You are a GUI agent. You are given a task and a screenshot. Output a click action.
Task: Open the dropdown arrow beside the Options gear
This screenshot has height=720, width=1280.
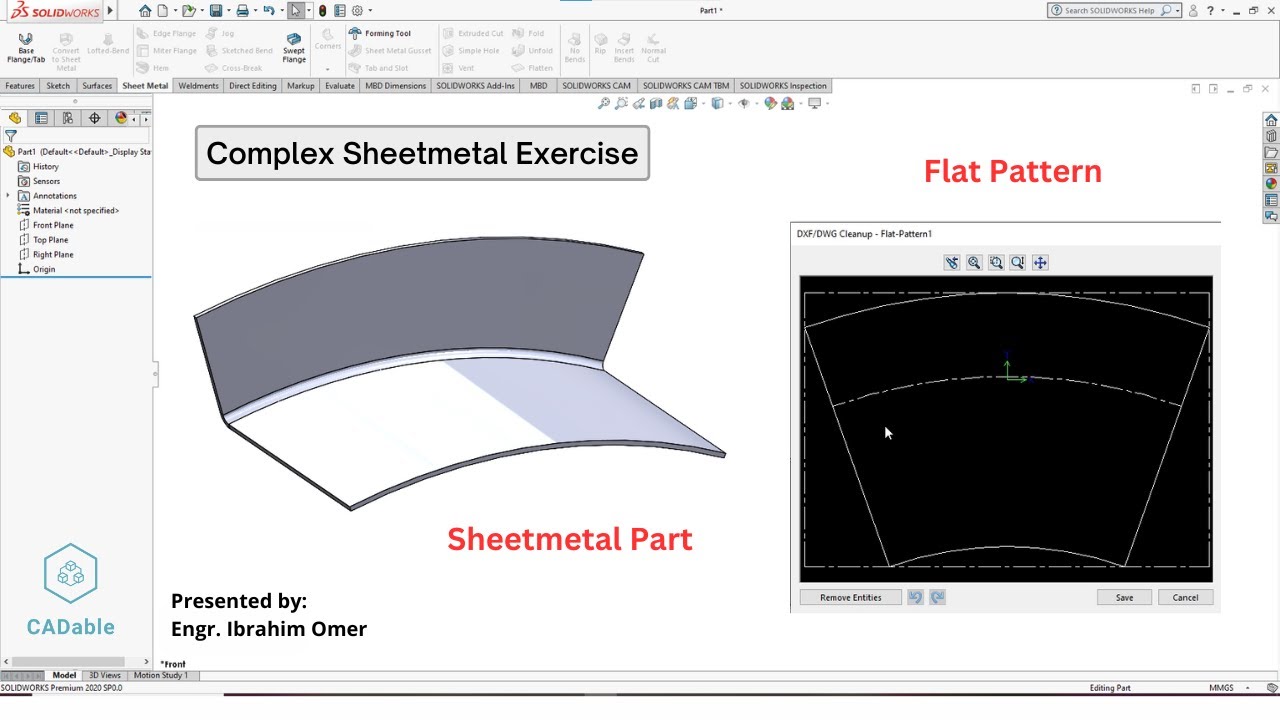[x=370, y=11]
